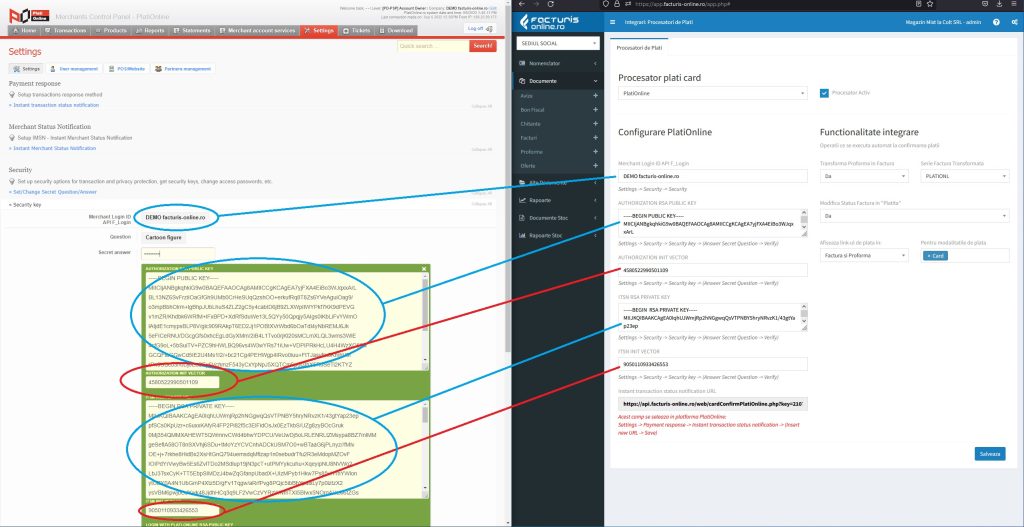Switch to the Partners management tab
Image resolution: width=1024 pixels, height=527 pixels.
coord(183,69)
